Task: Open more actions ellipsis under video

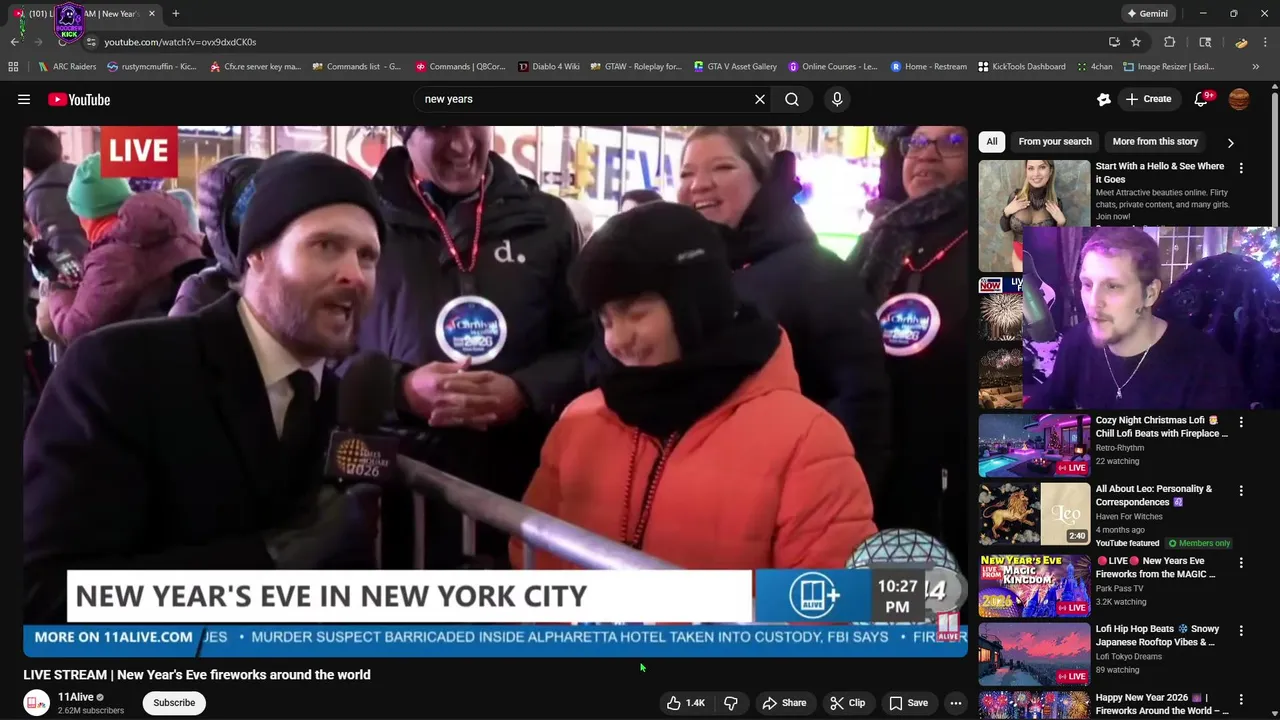Action: pos(956,703)
